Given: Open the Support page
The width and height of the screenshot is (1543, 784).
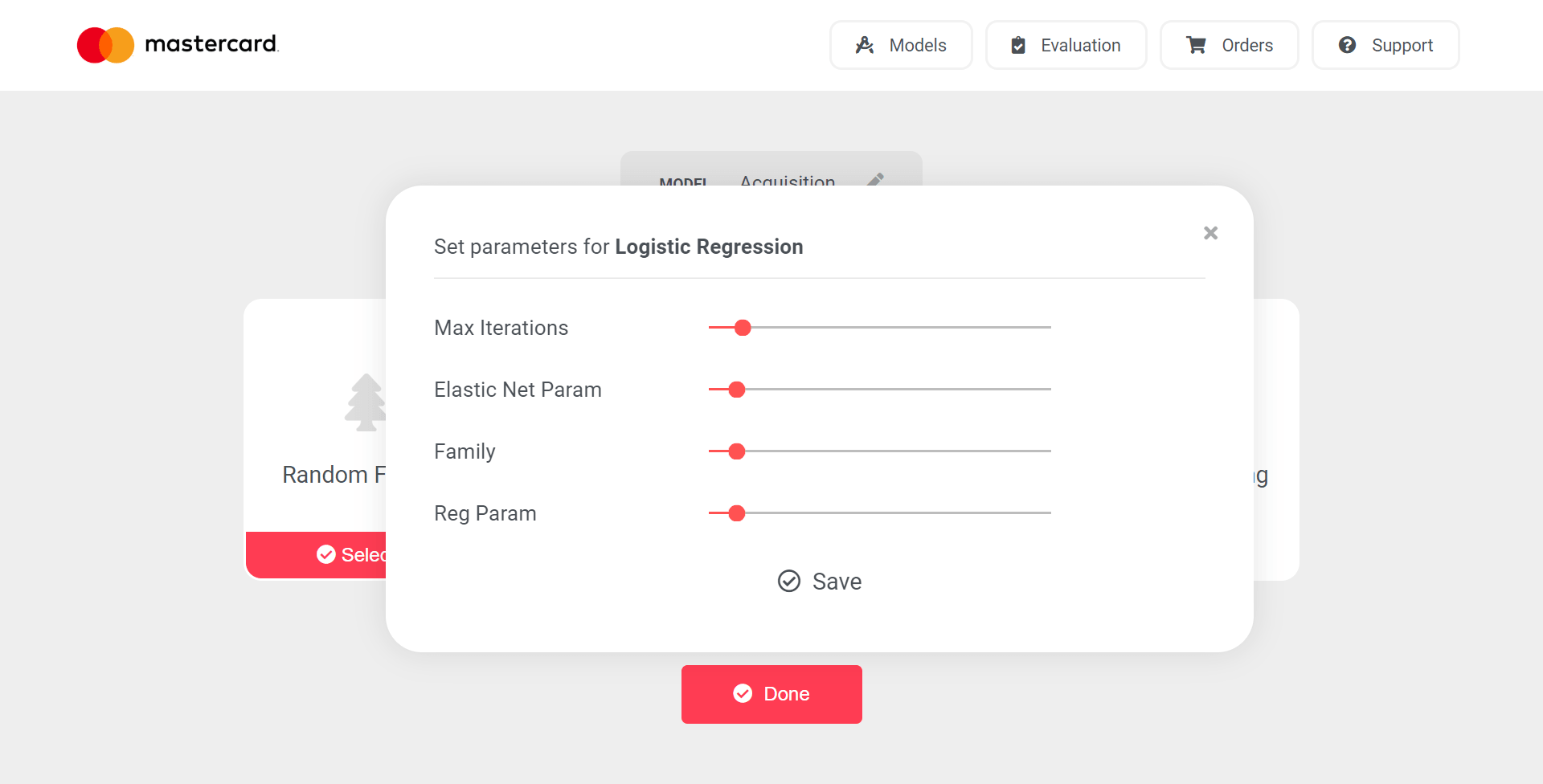Looking at the screenshot, I should click(1385, 45).
